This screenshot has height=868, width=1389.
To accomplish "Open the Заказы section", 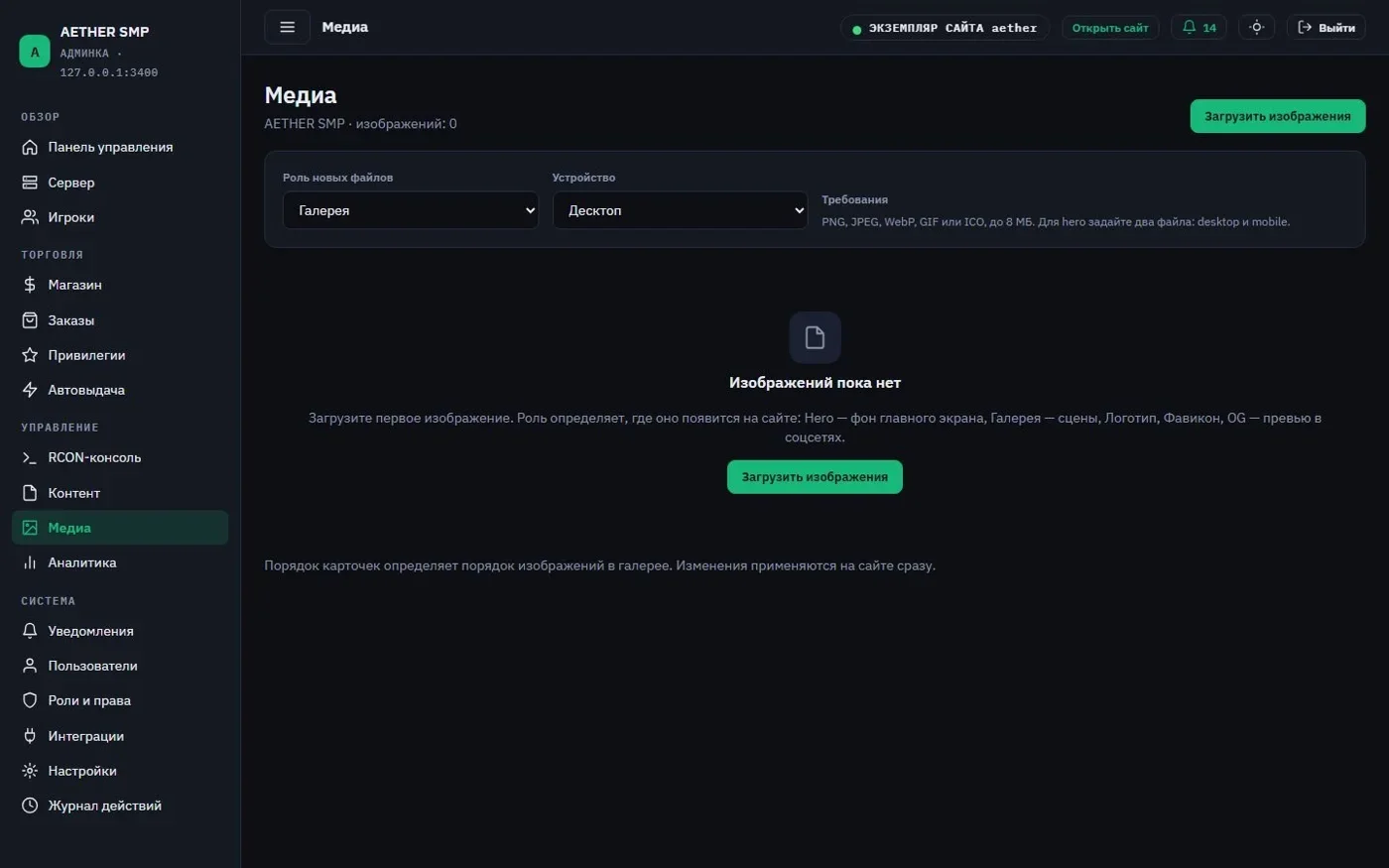I will (120, 320).
